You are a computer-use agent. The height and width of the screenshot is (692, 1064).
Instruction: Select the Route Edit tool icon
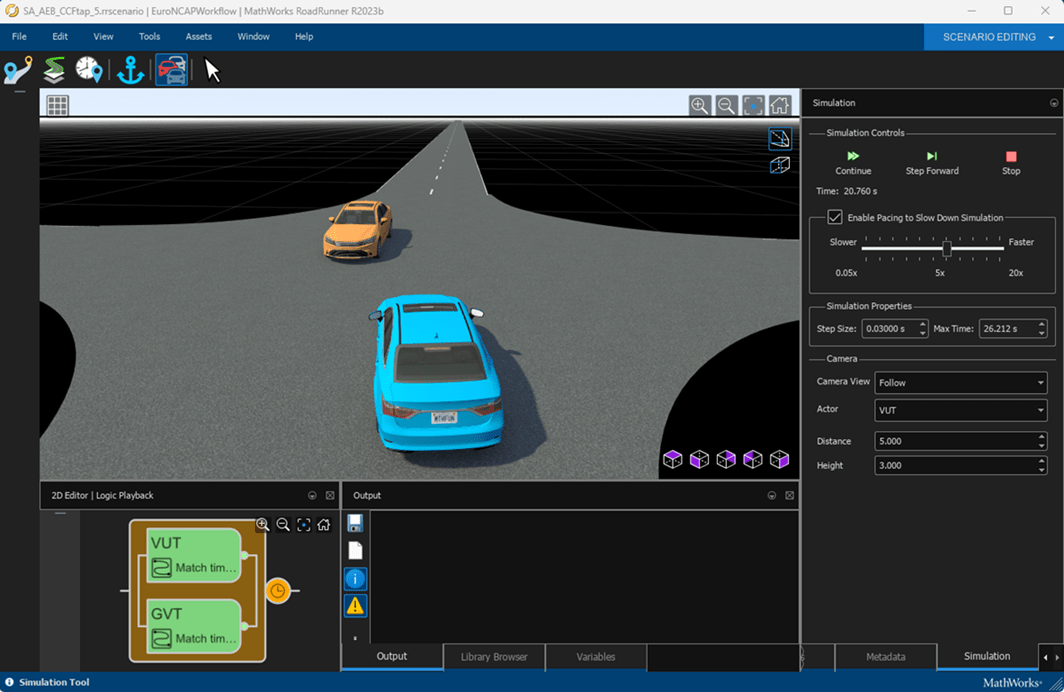click(18, 70)
